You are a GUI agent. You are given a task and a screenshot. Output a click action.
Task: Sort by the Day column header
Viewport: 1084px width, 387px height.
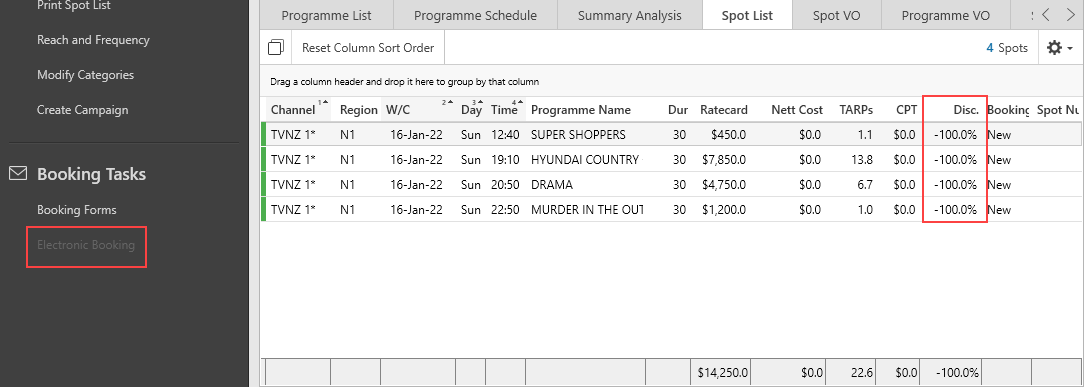click(x=471, y=110)
